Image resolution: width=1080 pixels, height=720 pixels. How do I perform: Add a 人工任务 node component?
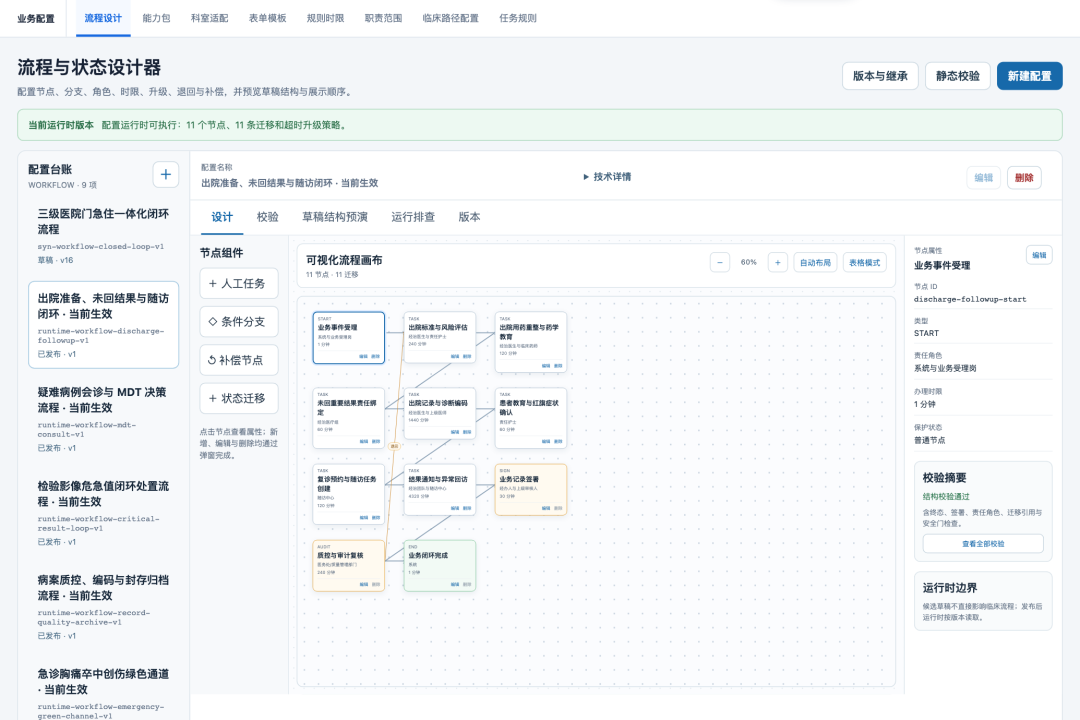pyautogui.click(x=239, y=283)
